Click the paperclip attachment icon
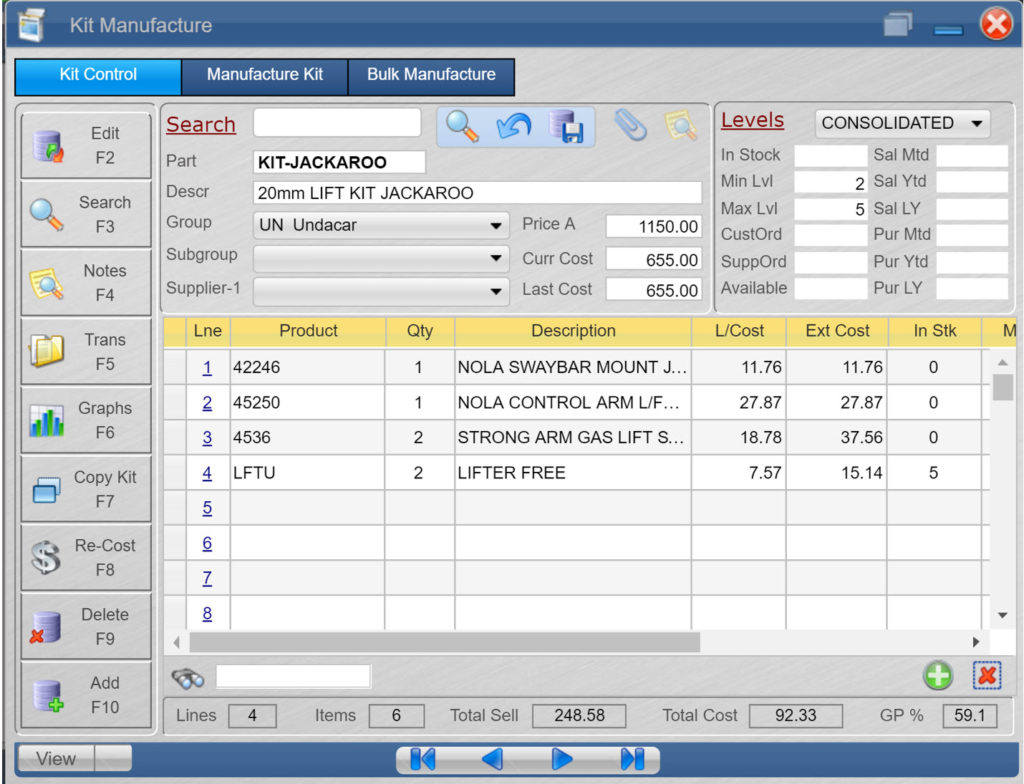The width and height of the screenshot is (1024, 784). (630, 126)
